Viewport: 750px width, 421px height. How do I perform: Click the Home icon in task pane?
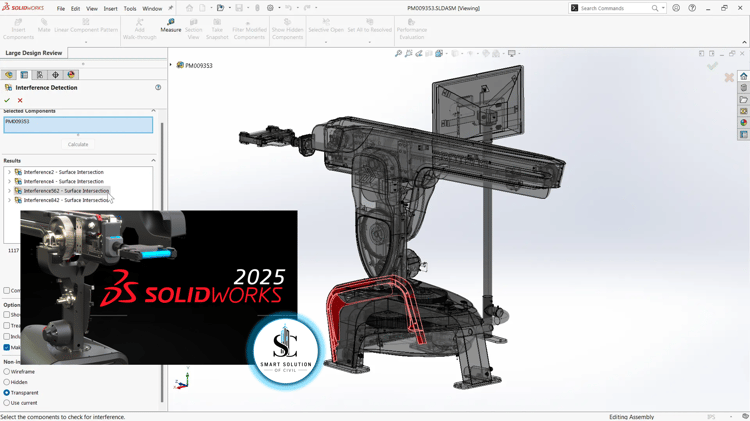pyautogui.click(x=743, y=77)
